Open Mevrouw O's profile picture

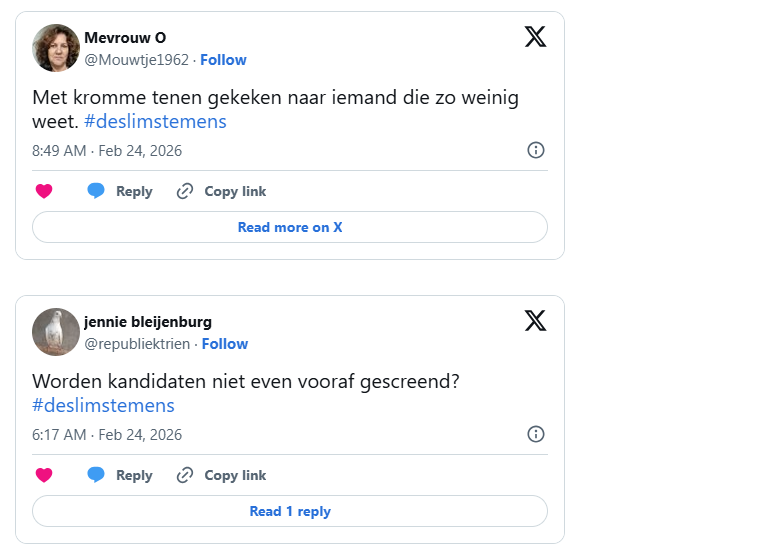(x=56, y=48)
